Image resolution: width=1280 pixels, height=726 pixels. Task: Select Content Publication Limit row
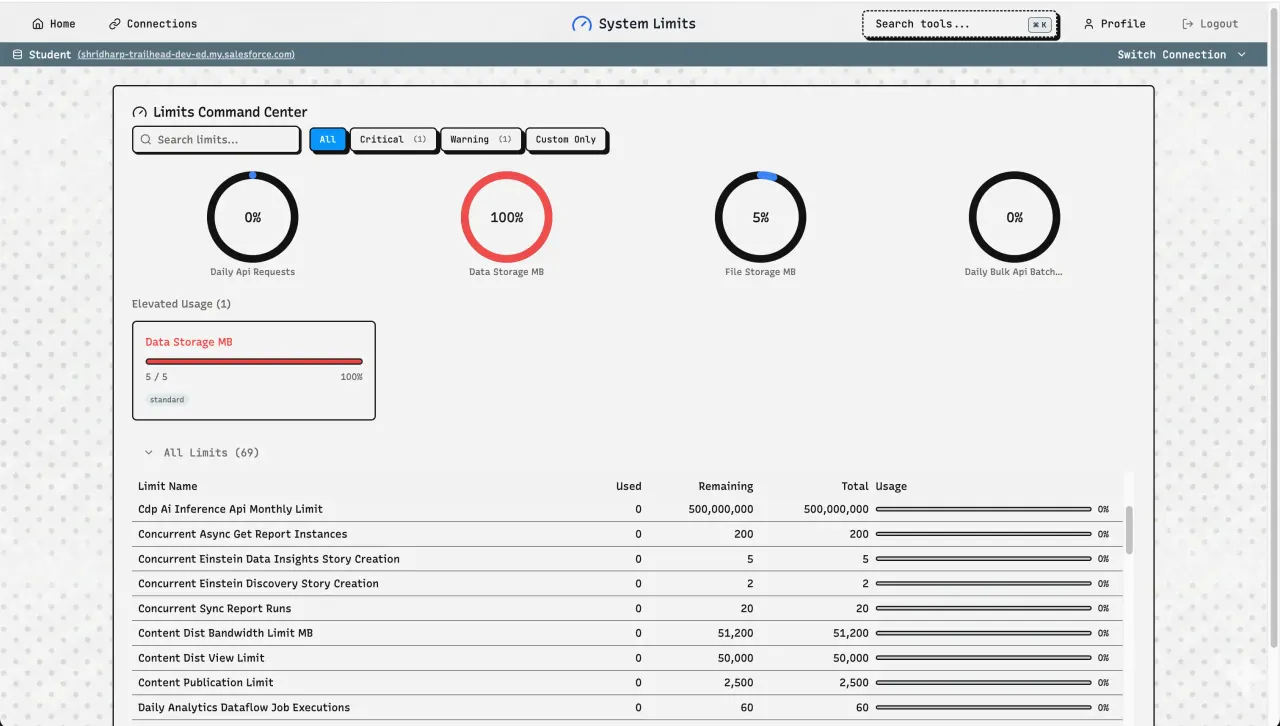pyautogui.click(x=627, y=683)
